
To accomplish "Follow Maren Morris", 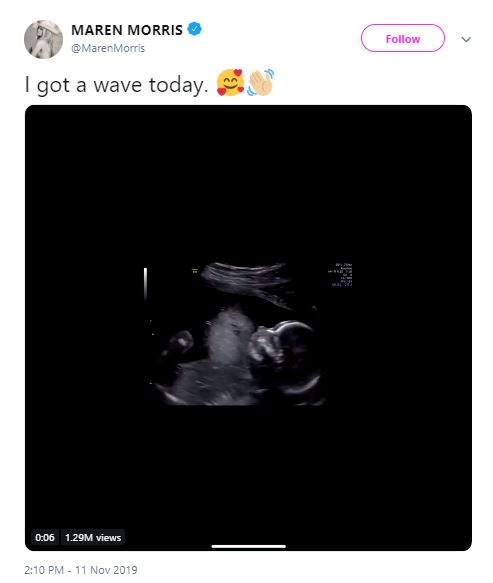I will pyautogui.click(x=403, y=38).
